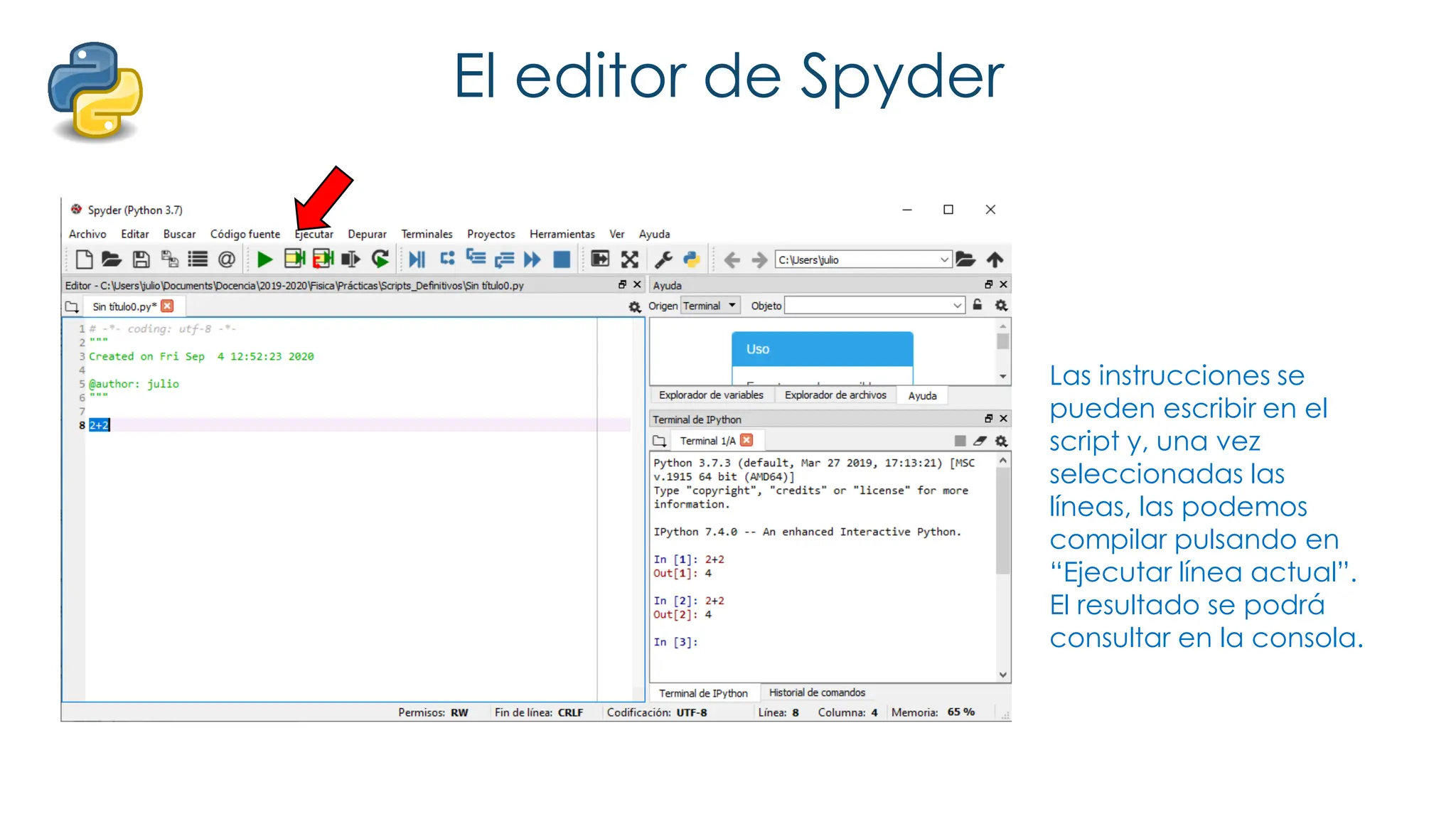Click the Objeto input field

point(867,306)
